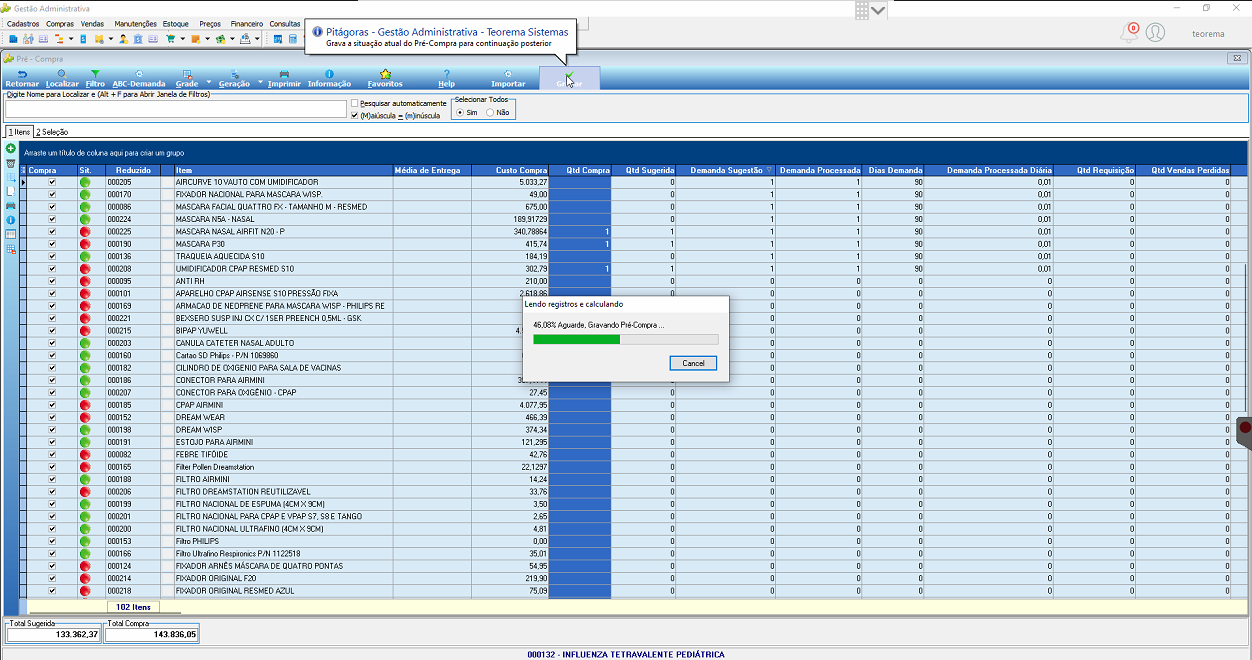
Task: Open the Cadastros menu
Action: tap(23, 23)
